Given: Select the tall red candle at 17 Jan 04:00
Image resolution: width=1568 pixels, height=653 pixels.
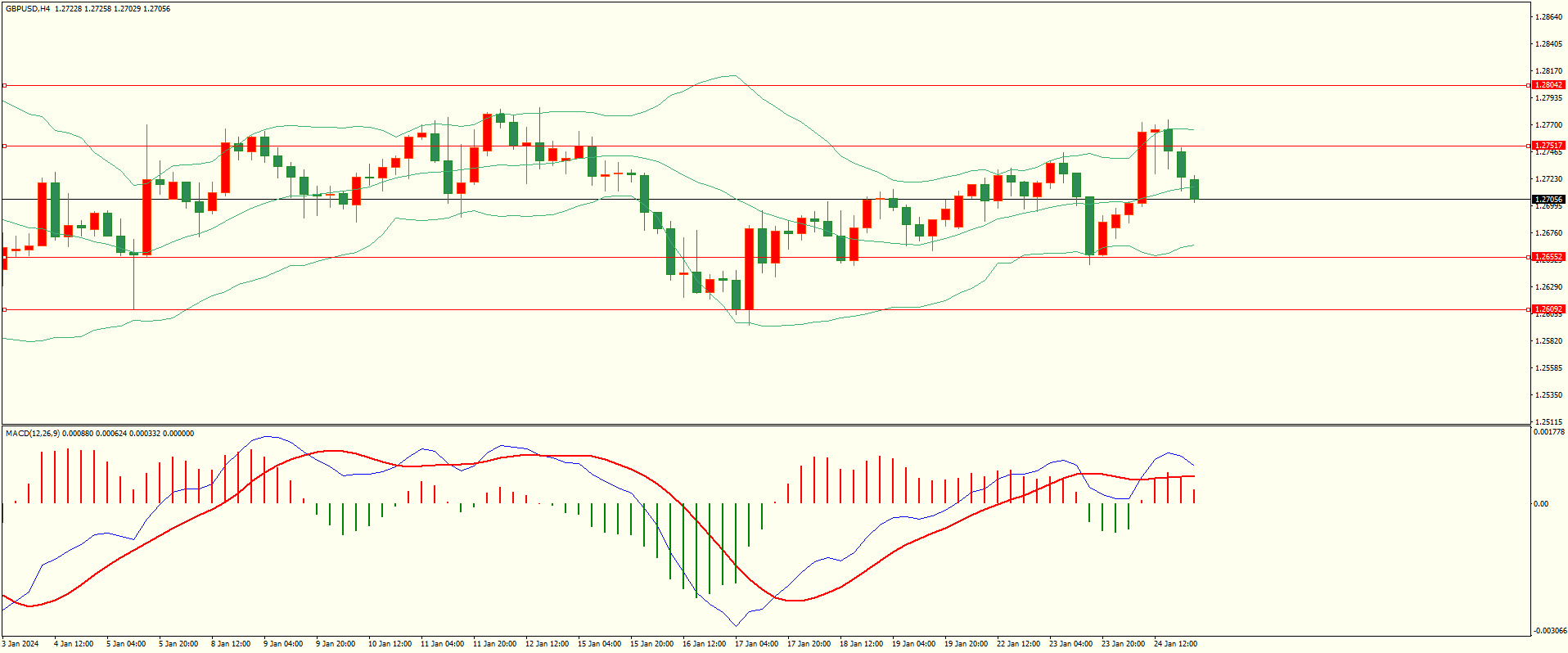Looking at the screenshot, I should pyautogui.click(x=749, y=268).
